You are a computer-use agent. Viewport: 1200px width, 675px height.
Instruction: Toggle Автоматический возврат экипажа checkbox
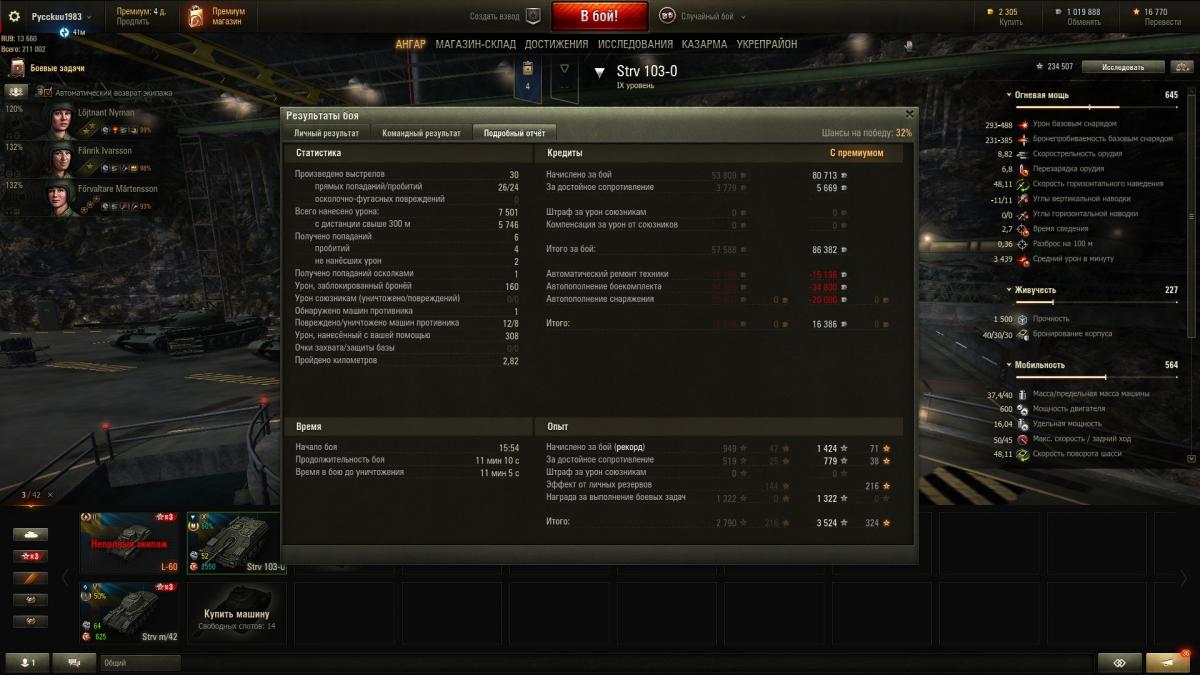pos(45,91)
